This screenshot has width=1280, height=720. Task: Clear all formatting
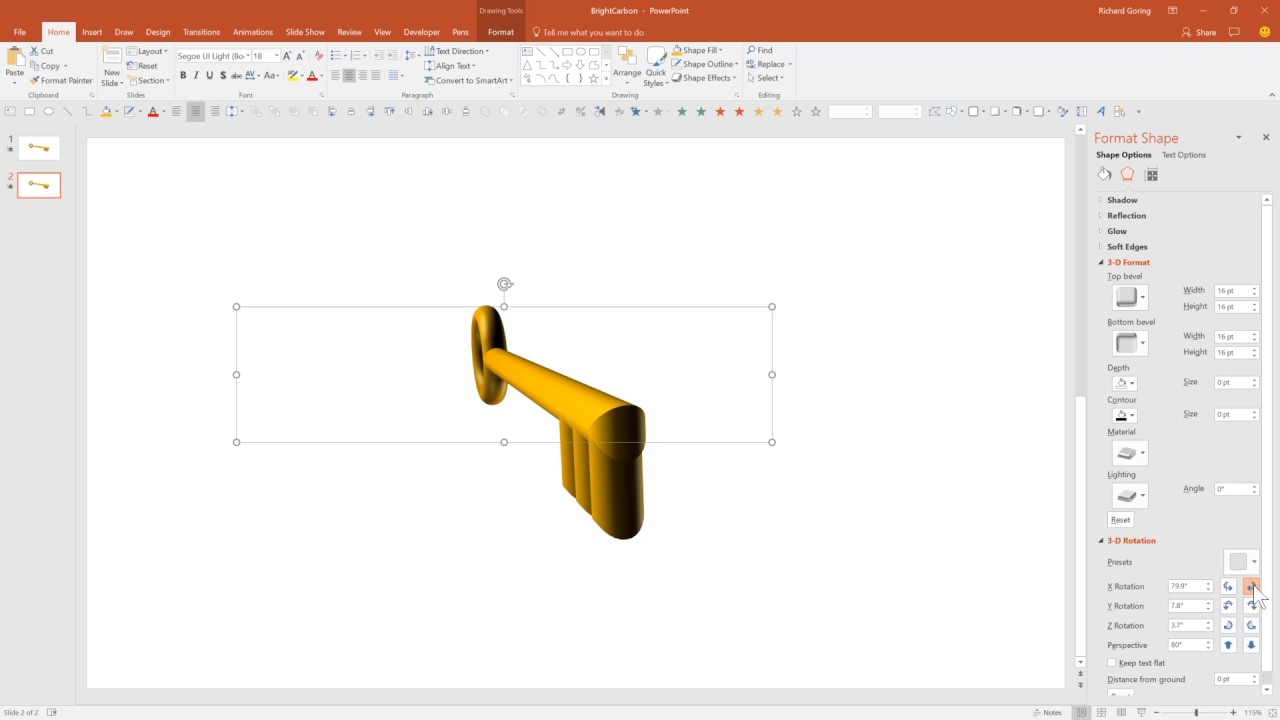coord(319,56)
